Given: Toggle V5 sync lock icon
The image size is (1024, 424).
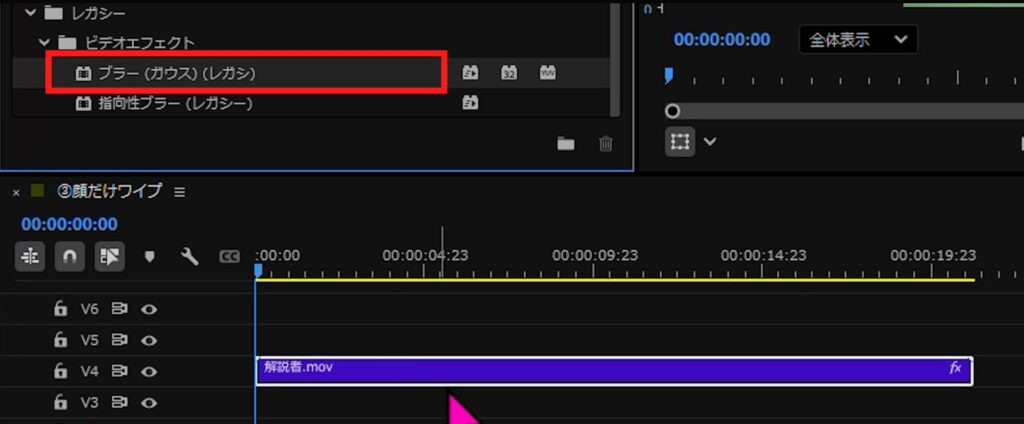Looking at the screenshot, I should (120, 340).
